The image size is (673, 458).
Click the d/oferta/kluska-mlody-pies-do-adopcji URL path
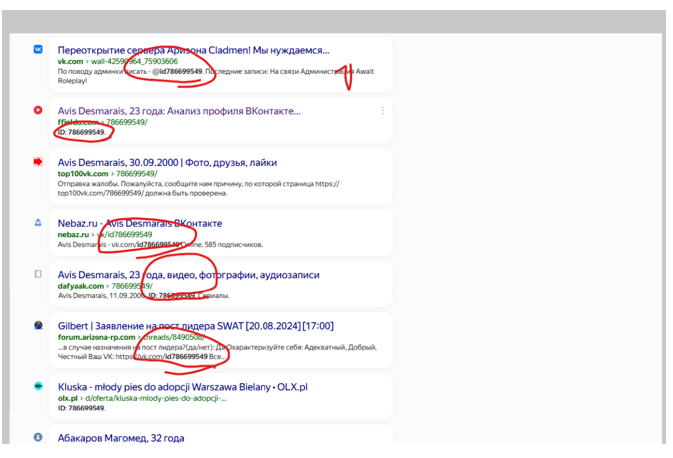pyautogui.click(x=156, y=398)
